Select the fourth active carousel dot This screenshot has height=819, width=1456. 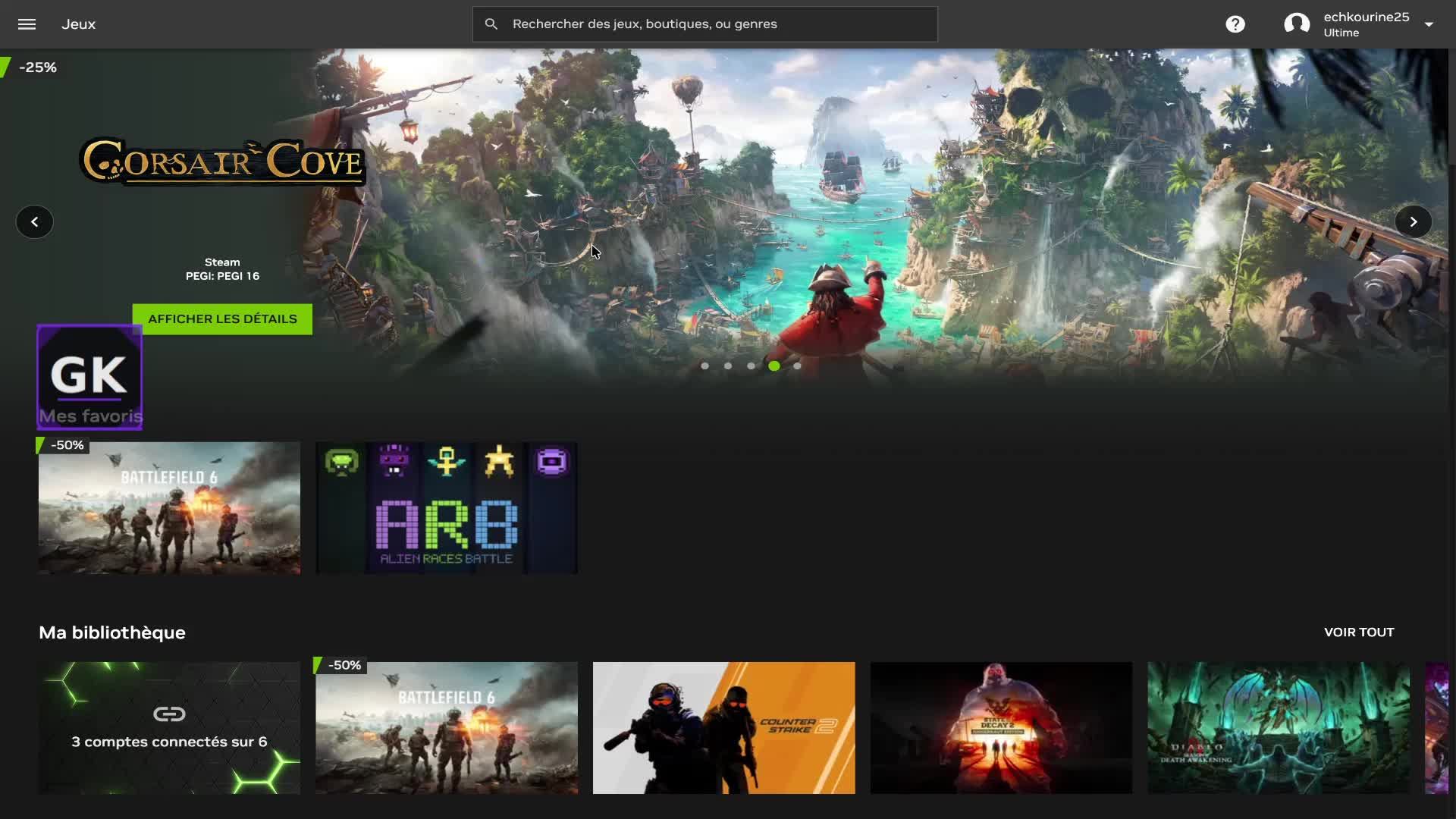point(774,366)
